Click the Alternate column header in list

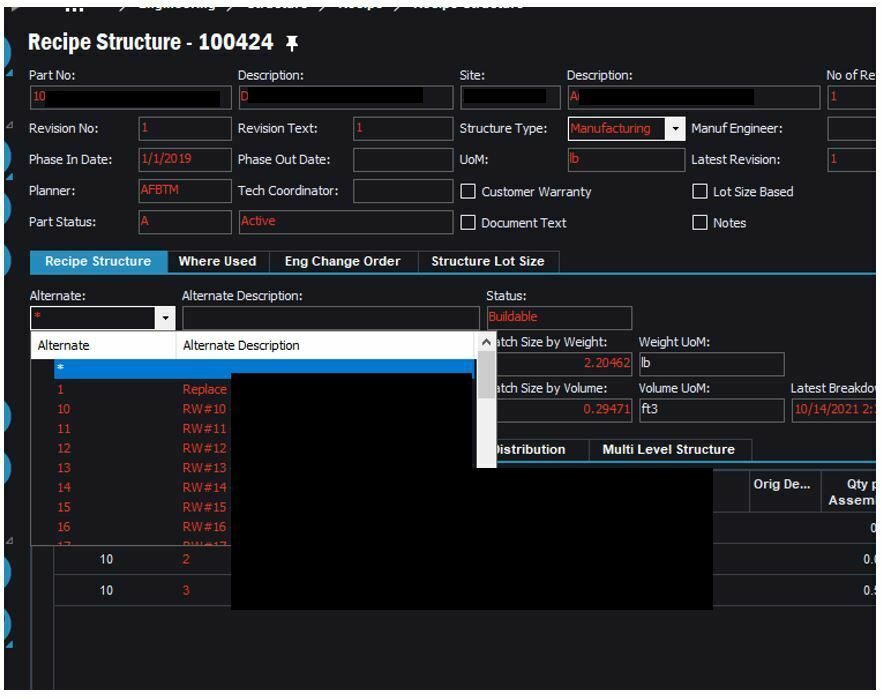coord(103,345)
